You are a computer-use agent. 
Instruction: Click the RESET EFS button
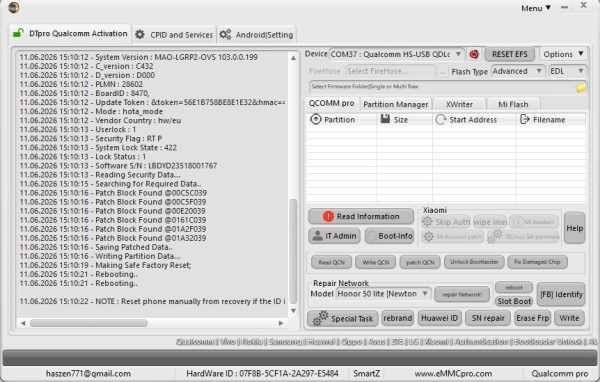(x=510, y=54)
